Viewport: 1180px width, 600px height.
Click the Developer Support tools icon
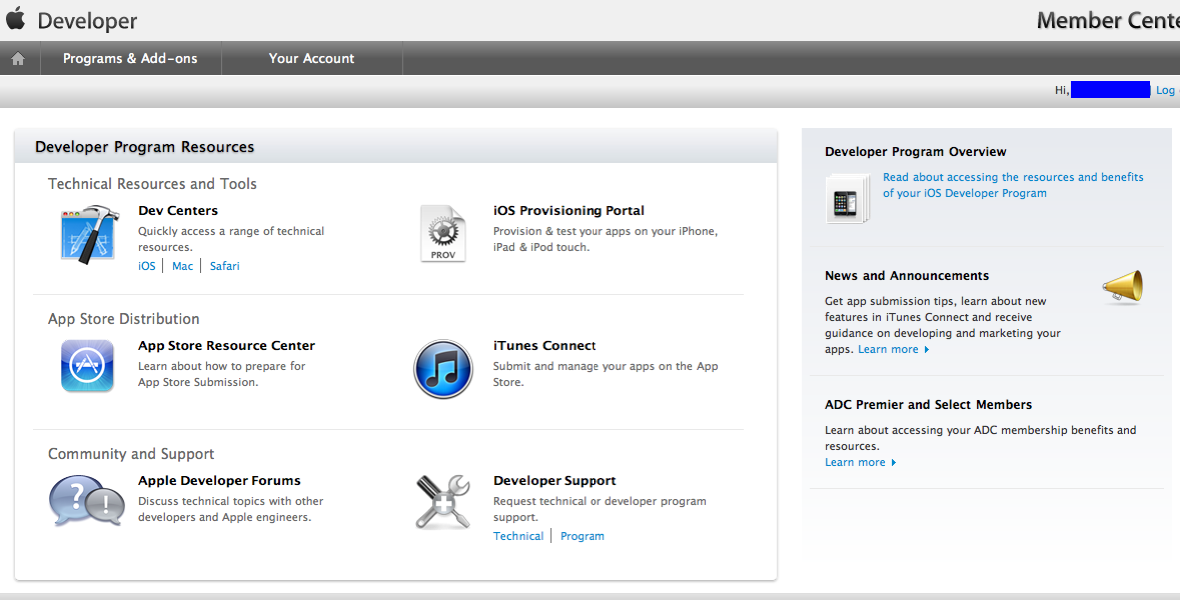443,502
